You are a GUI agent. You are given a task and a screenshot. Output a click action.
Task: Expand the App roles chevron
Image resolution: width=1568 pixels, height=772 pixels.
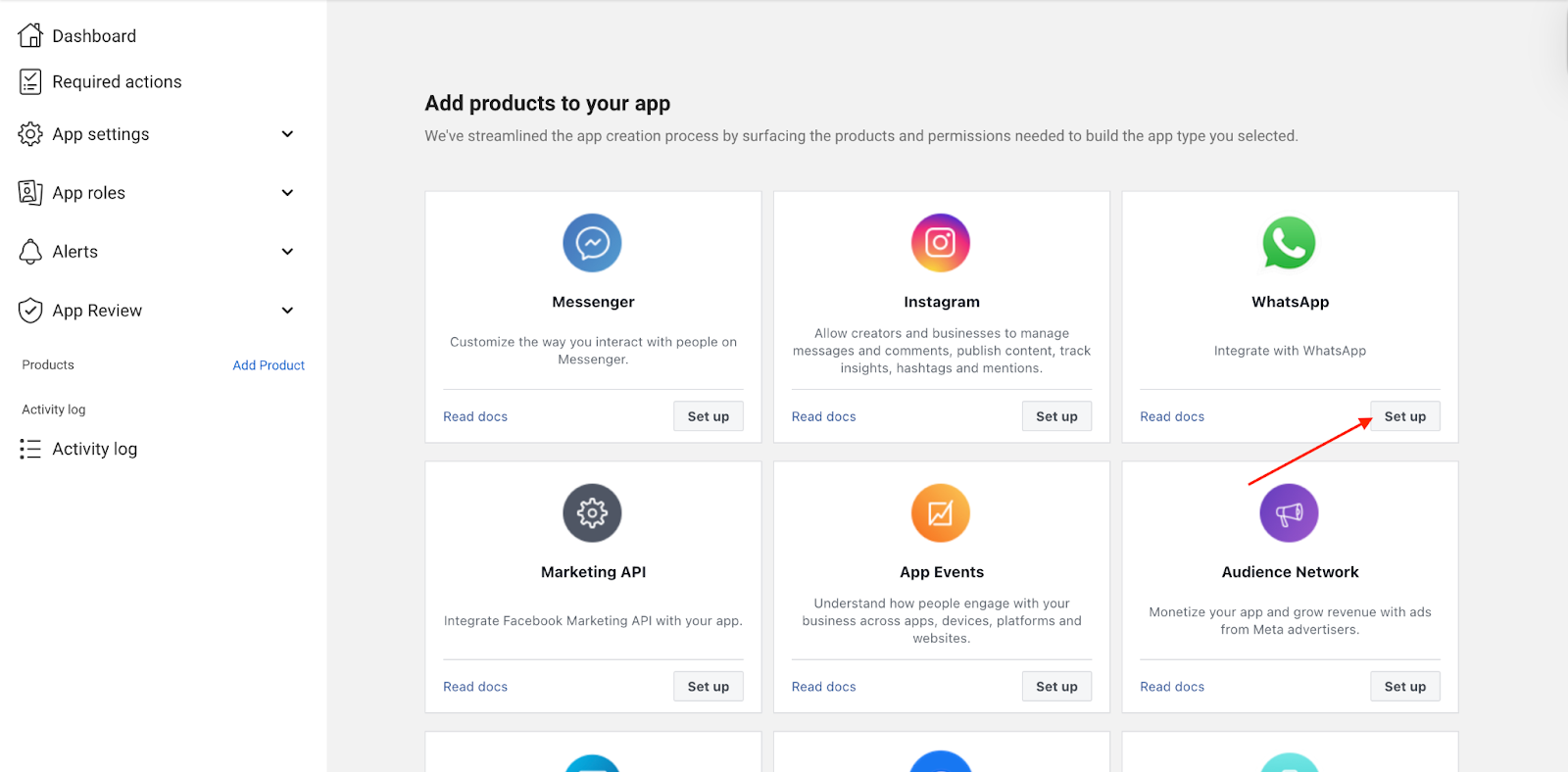point(287,193)
